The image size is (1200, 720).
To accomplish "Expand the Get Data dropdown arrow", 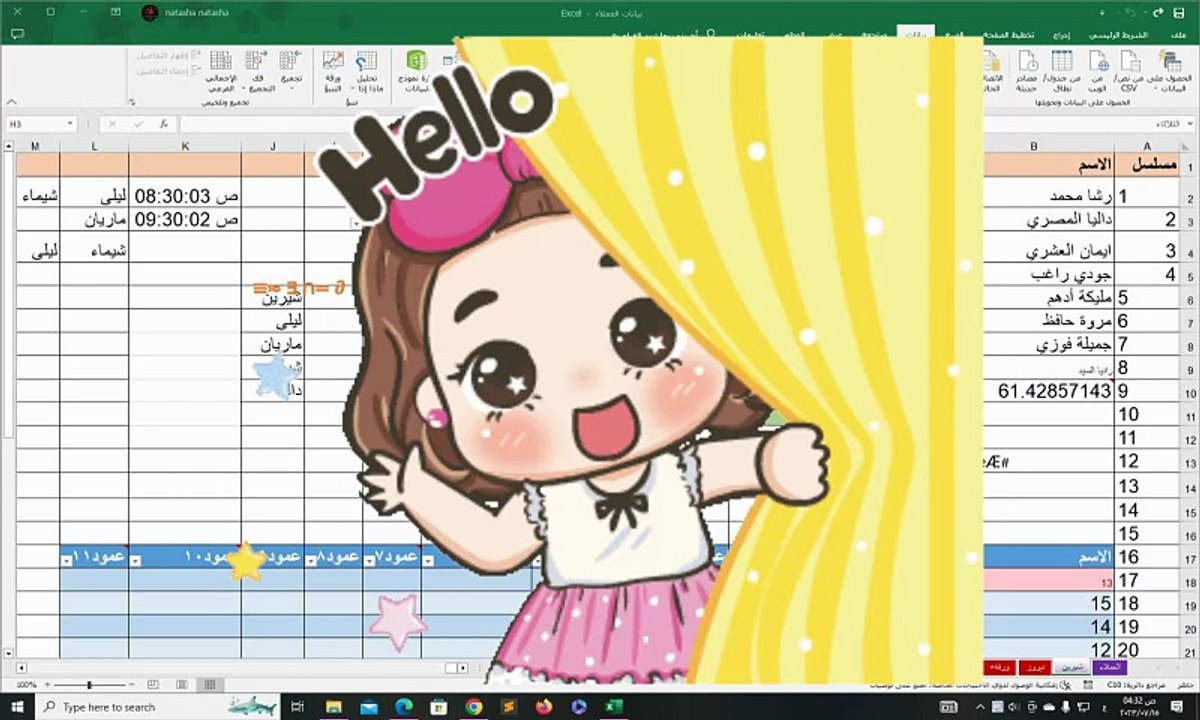I will 1158,89.
